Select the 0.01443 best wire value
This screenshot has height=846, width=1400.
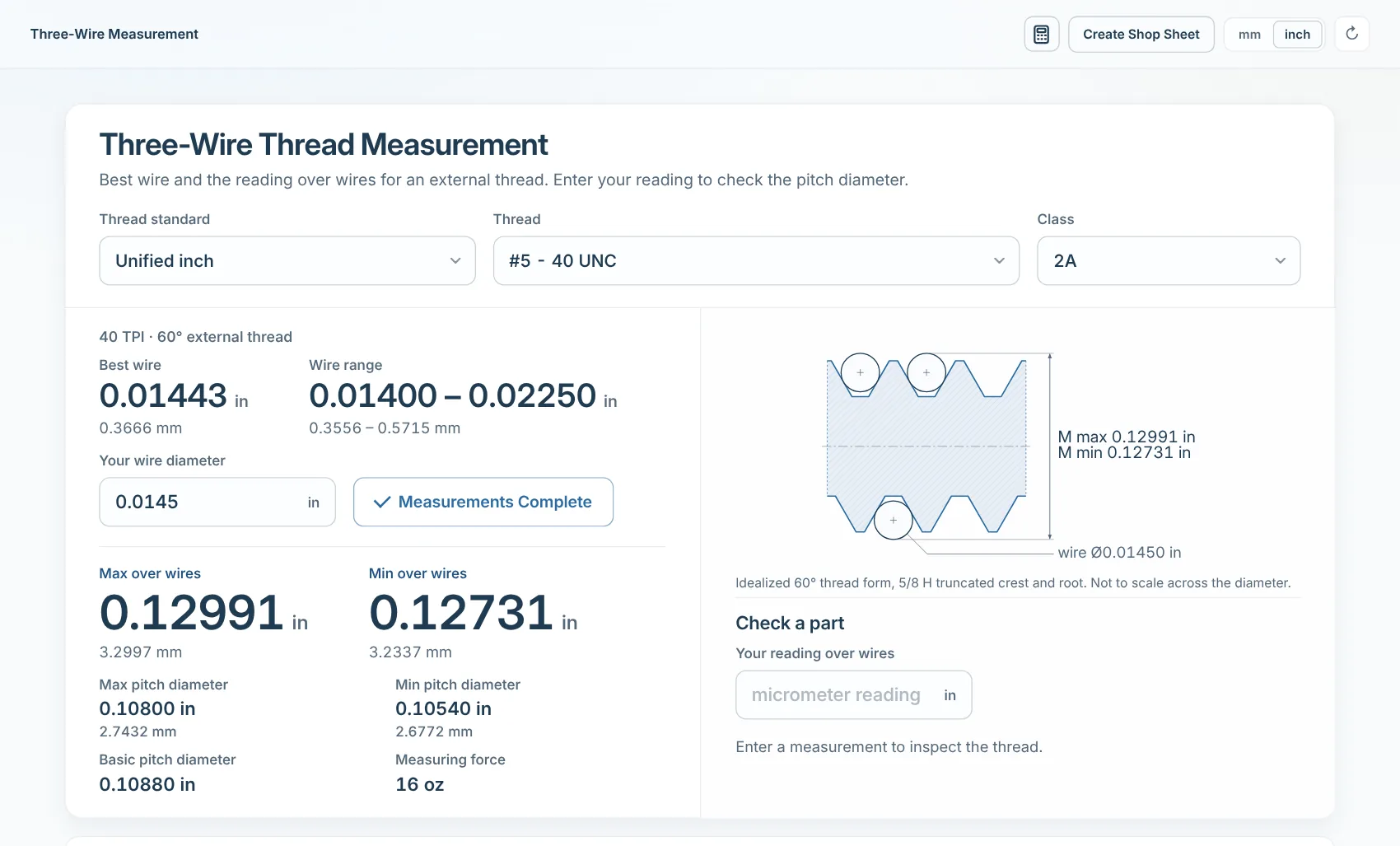click(x=163, y=395)
